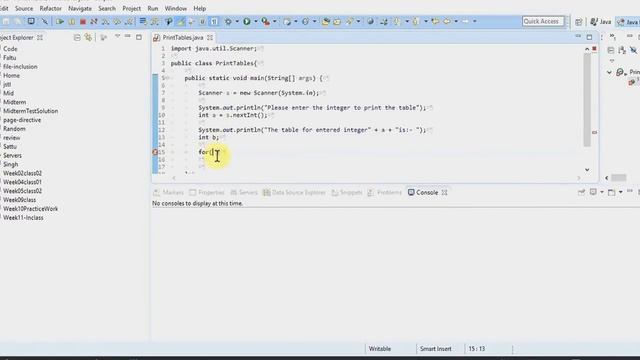This screenshot has height=360, width=640.
Task: Click the Quick Access search field
Action: 543,21
